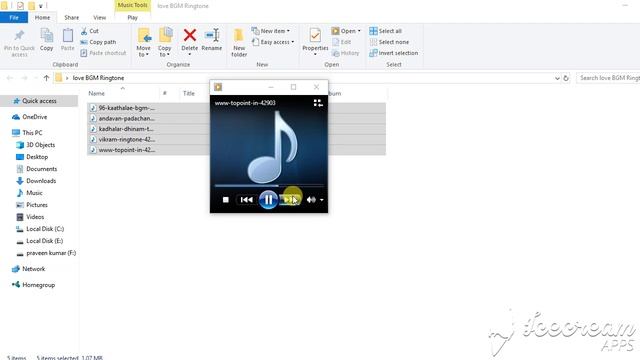Viewport: 640px width, 360px height.
Task: Click the Search love BGM Ringtone box
Action: point(608,78)
